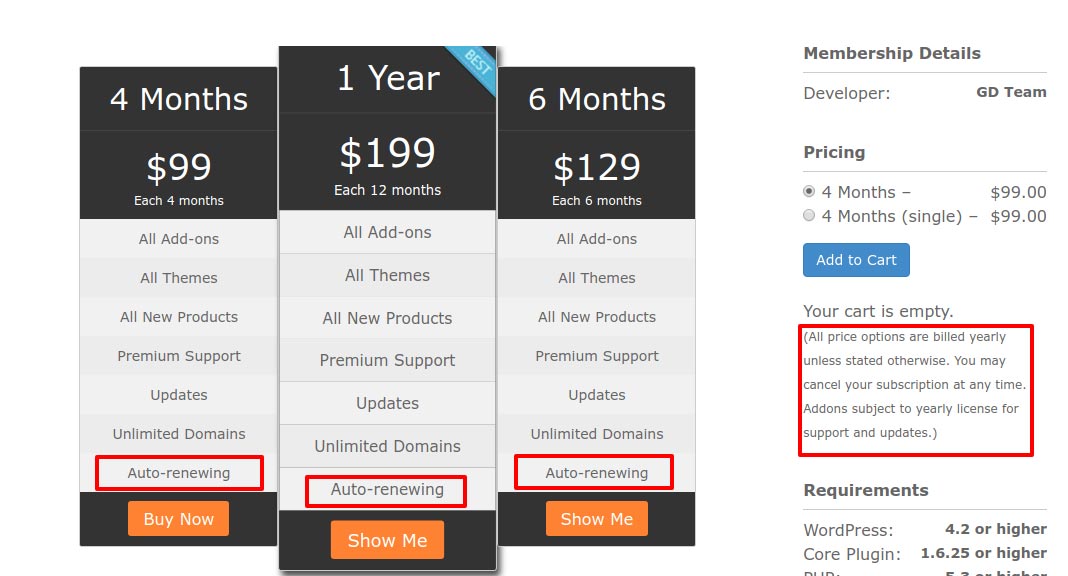Click the Add to Cart button
This screenshot has width=1068, height=576.
click(856, 260)
